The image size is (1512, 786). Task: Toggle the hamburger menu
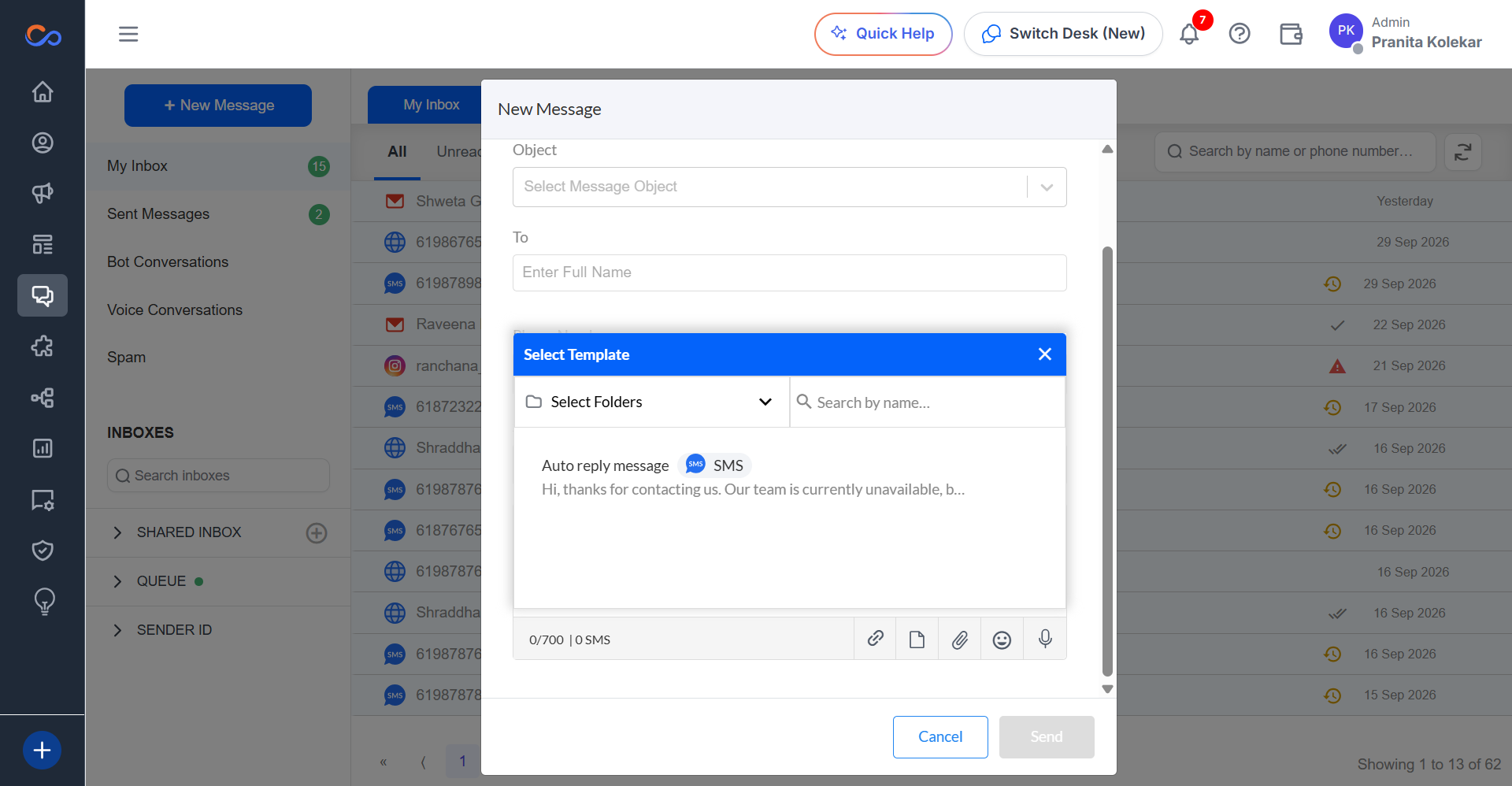[x=128, y=34]
